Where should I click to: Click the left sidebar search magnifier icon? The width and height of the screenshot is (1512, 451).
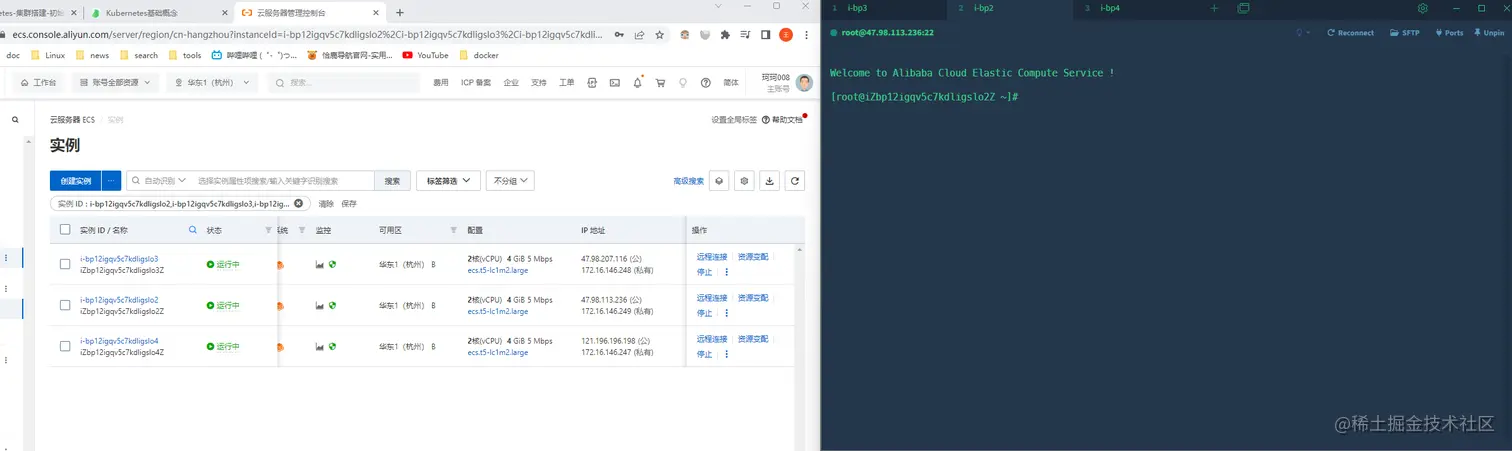[x=15, y=120]
